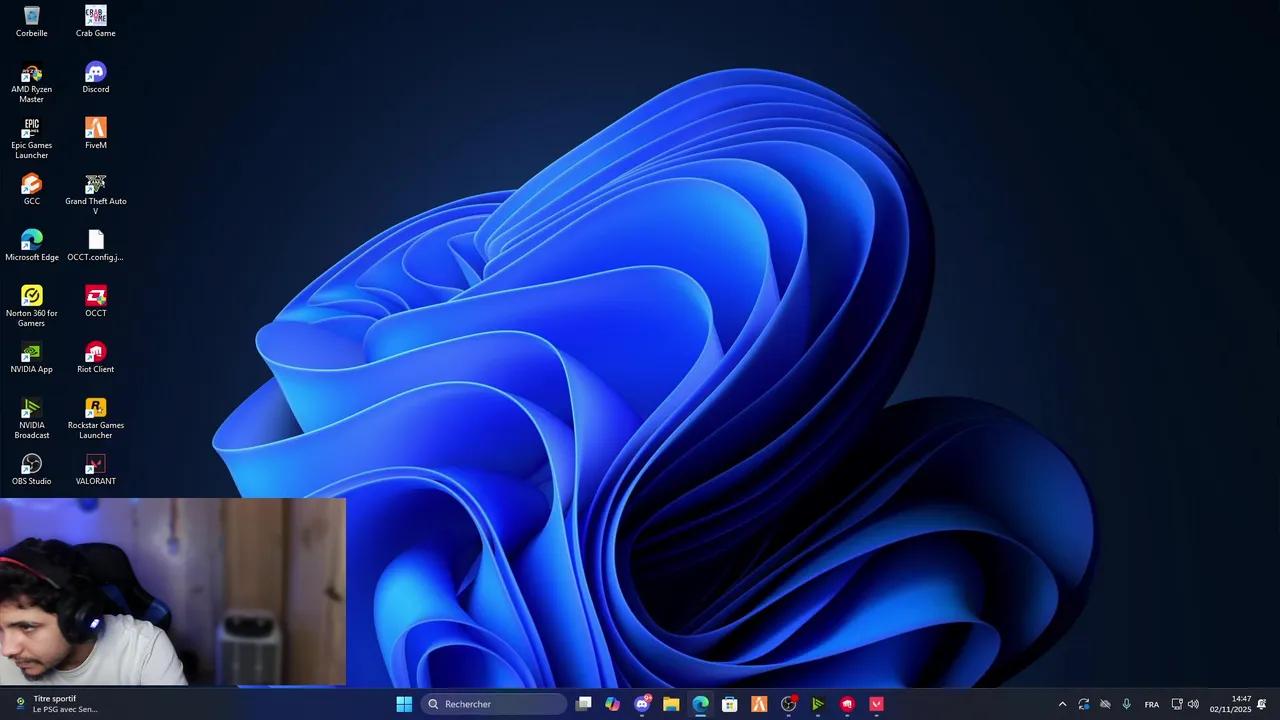Select the Crab Game desktop shortcut

(x=95, y=17)
